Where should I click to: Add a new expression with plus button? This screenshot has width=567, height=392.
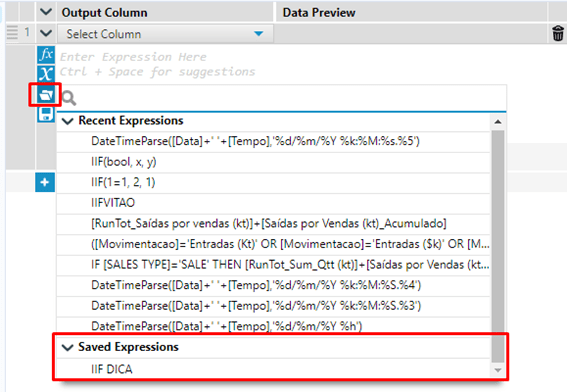click(45, 182)
